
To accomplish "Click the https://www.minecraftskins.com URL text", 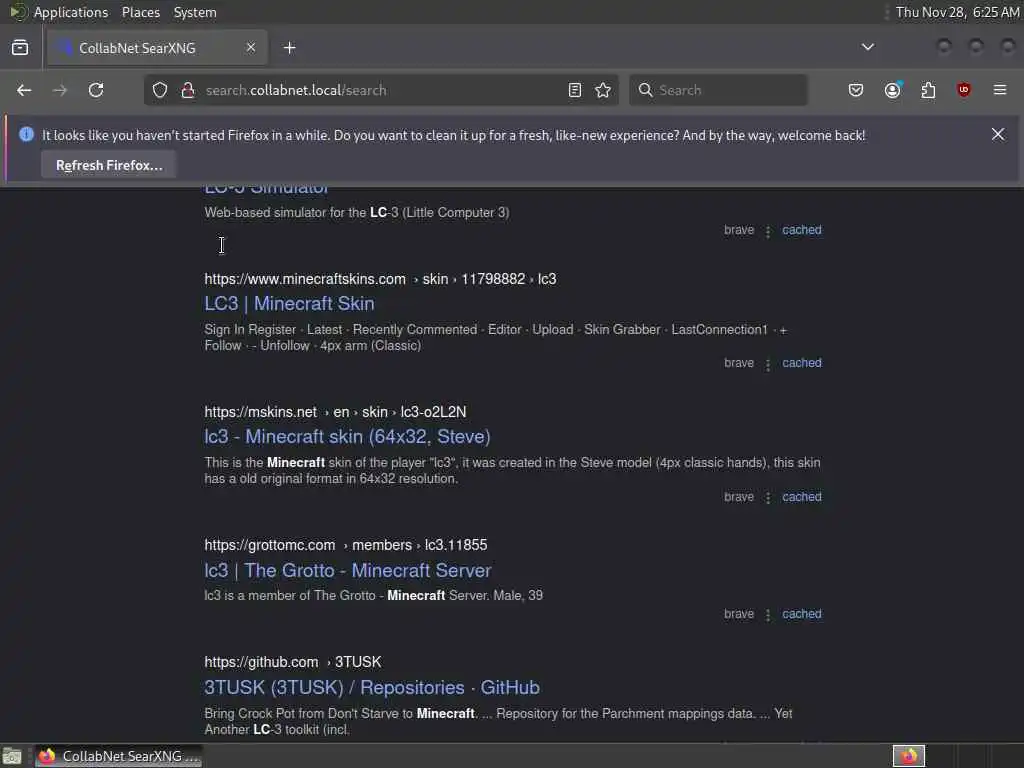I will [x=305, y=279].
